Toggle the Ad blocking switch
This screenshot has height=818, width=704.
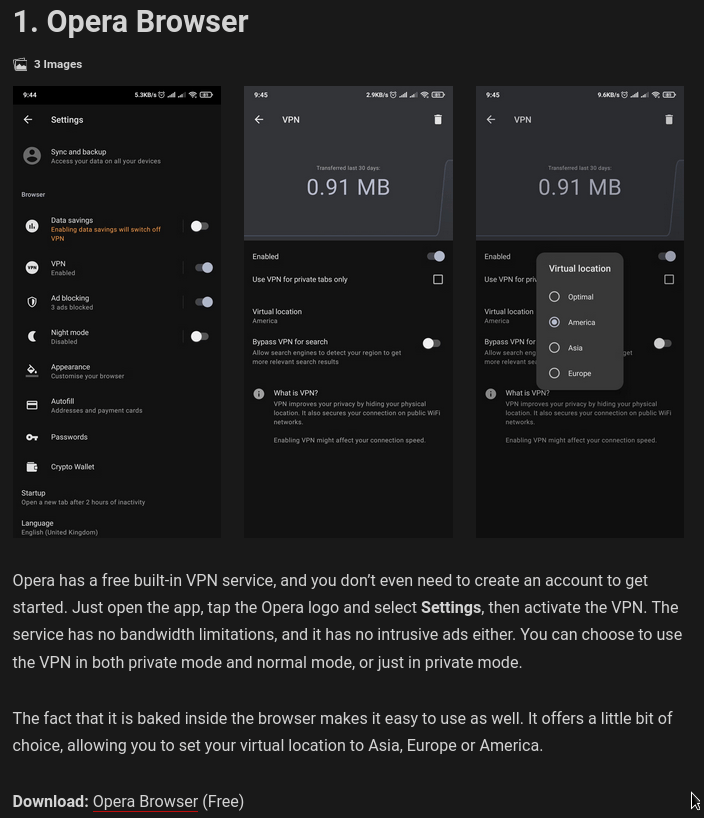(204, 302)
